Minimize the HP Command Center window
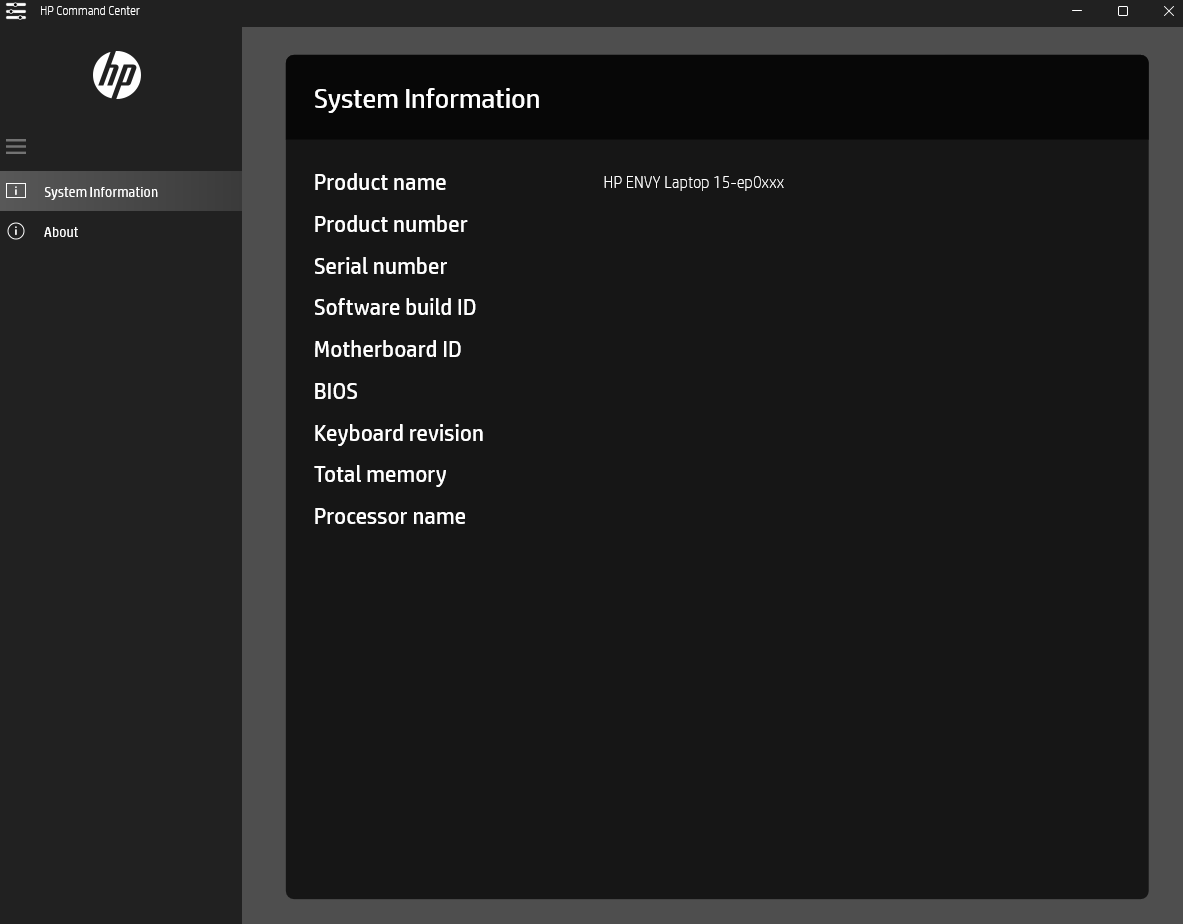Viewport: 1183px width, 924px height. 1077,11
